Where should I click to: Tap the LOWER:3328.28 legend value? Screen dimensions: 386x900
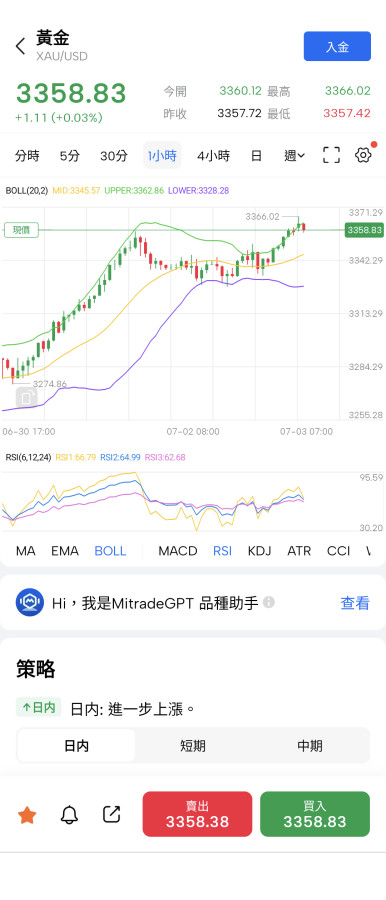pos(199,190)
